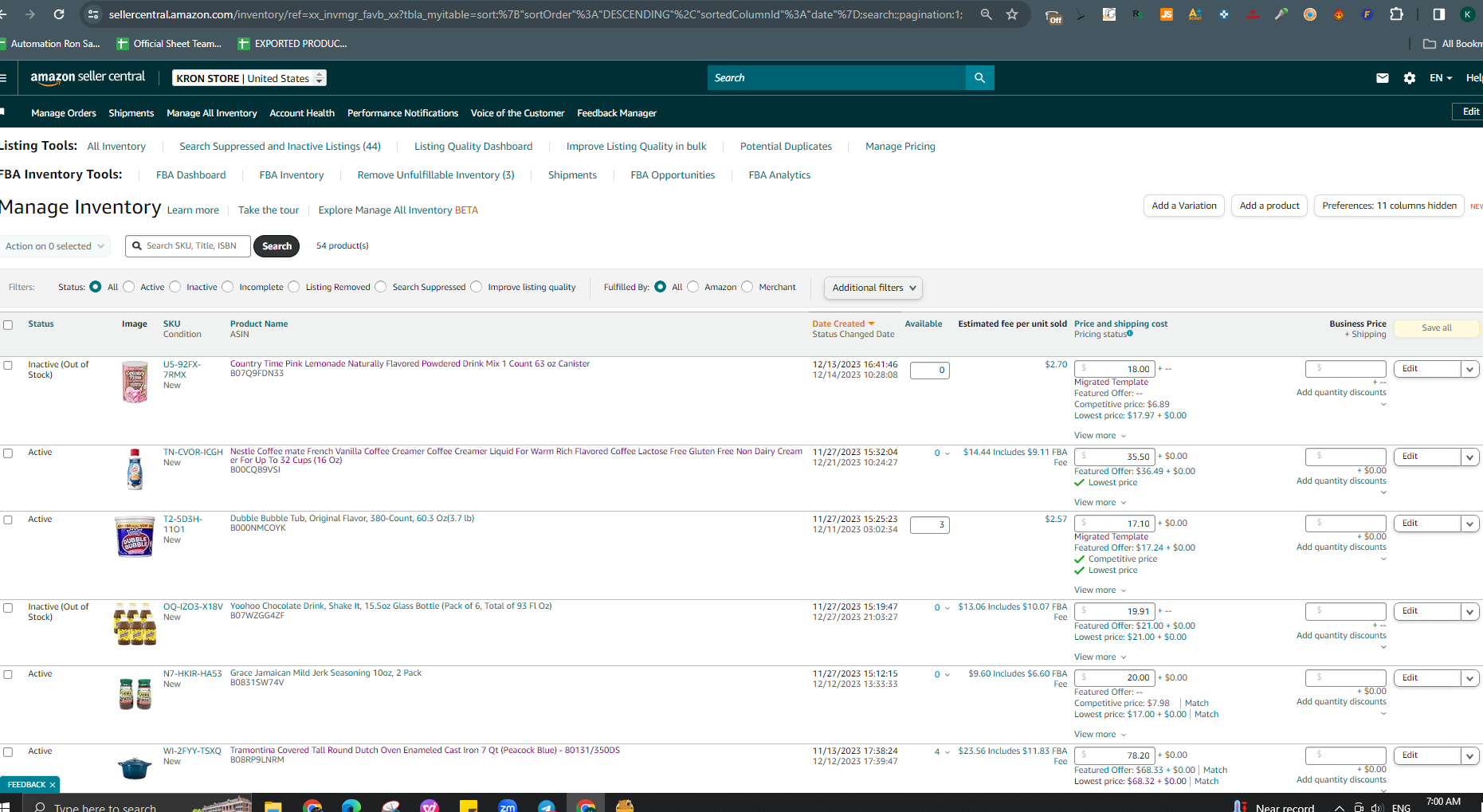Open the Country Time Lemonade product image

click(135, 382)
